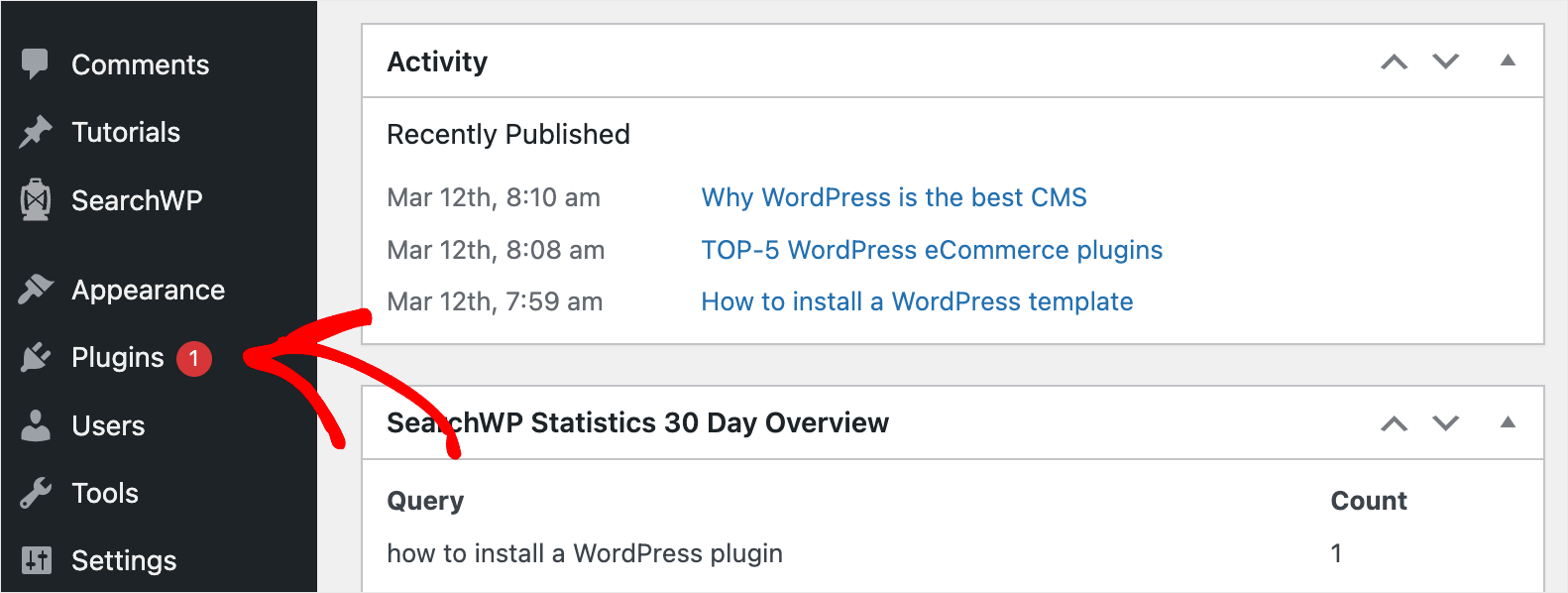Click the 'Count' column header
The image size is (1568, 593).
point(1369,501)
